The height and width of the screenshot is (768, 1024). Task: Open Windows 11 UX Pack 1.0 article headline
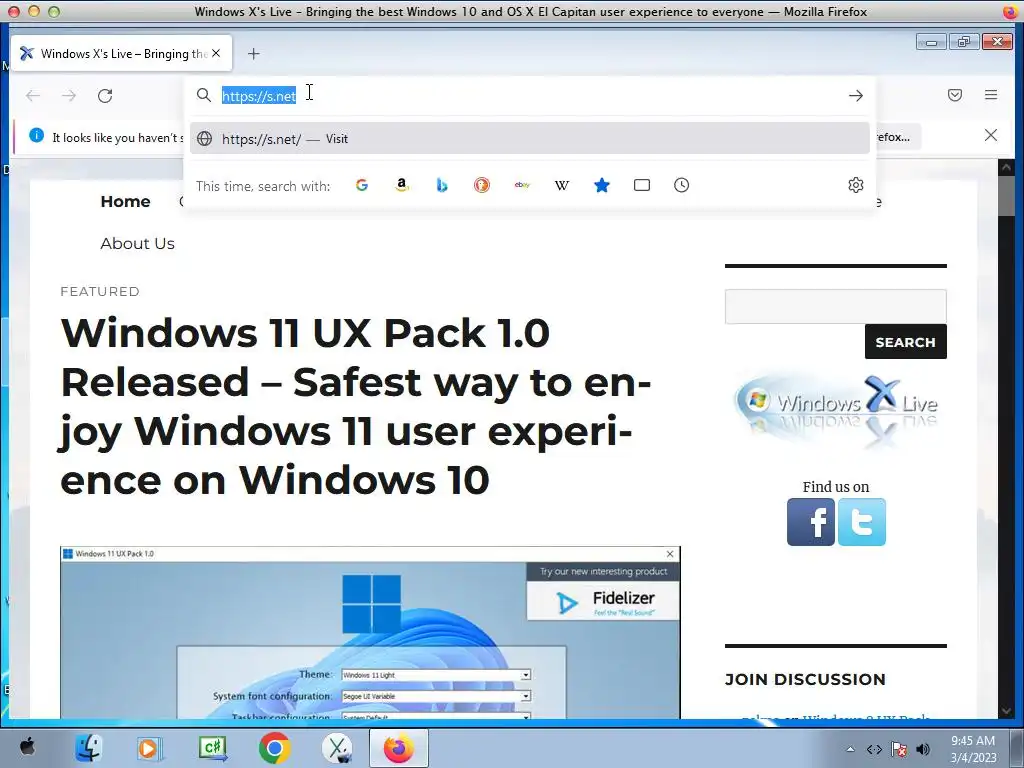[x=356, y=406]
